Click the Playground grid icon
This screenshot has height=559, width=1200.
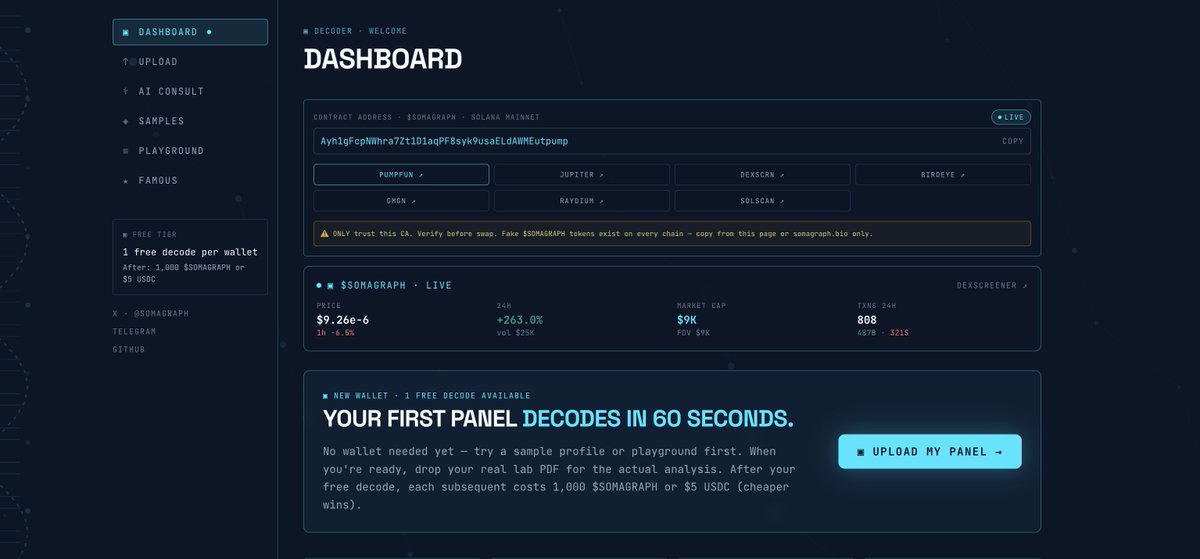pyautogui.click(x=126, y=151)
